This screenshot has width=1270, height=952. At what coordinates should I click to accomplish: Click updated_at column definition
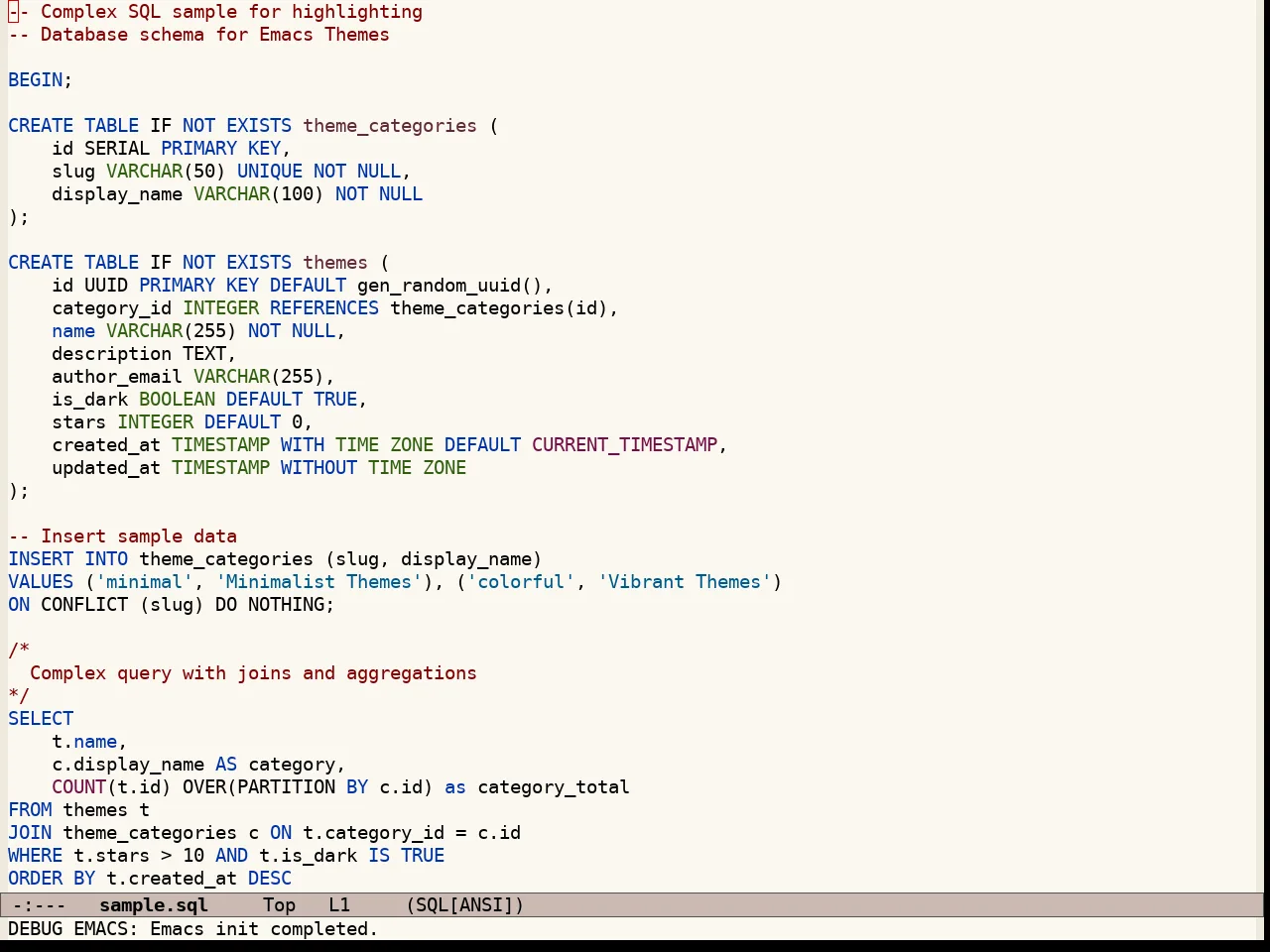(259, 467)
